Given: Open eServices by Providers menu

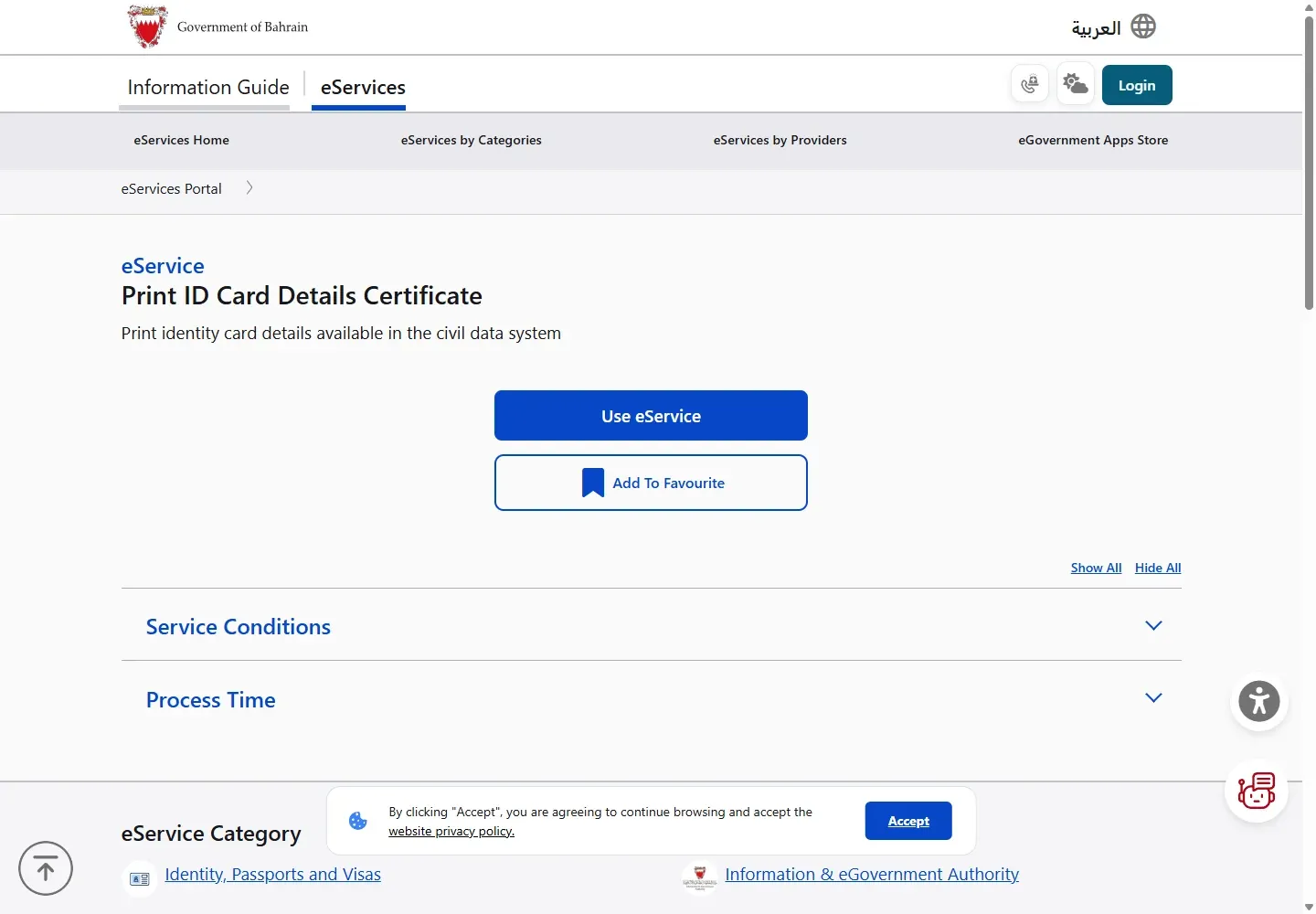Looking at the screenshot, I should pos(780,140).
